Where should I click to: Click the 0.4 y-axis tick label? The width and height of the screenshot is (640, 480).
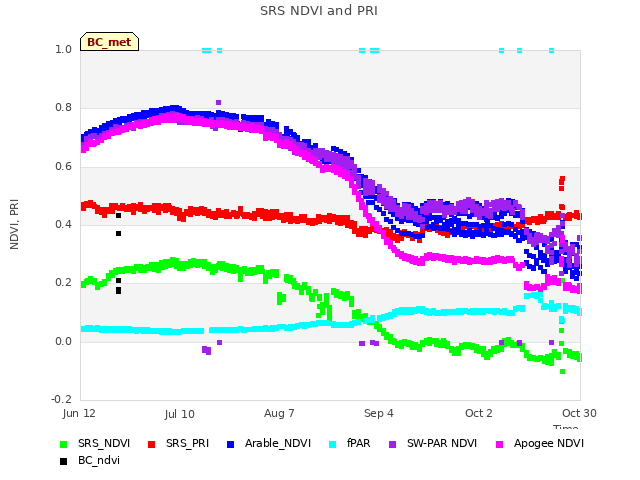(63, 224)
